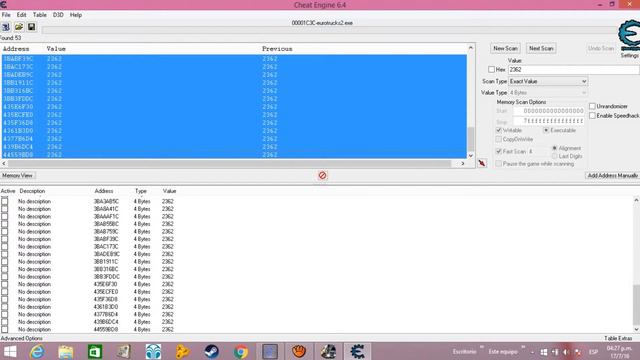Image resolution: width=640 pixels, height=360 pixels.
Task: Open the Table menu
Action: 40,15
